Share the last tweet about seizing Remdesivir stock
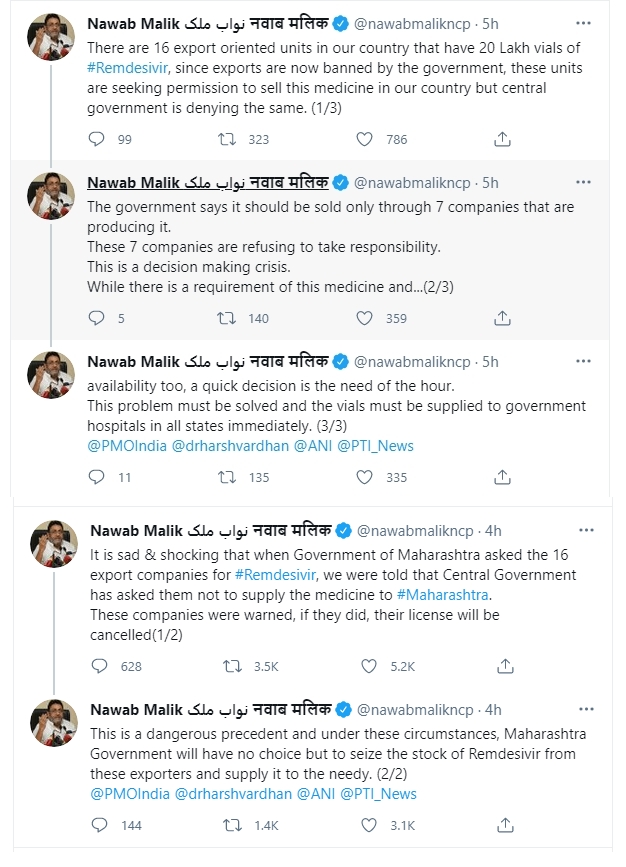Image resolution: width=626 pixels, height=867 pixels. [x=507, y=825]
